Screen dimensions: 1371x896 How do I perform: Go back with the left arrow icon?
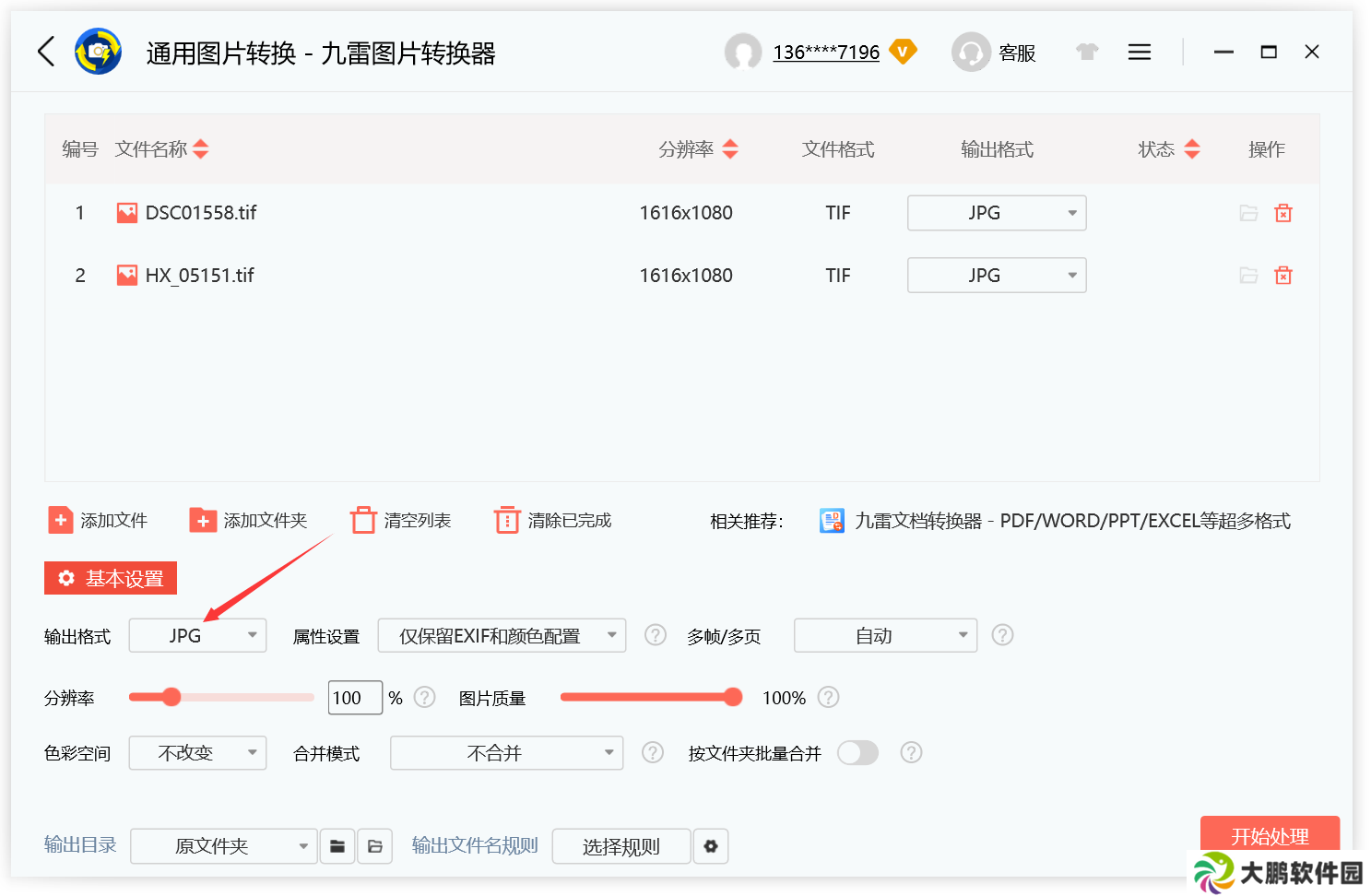click(x=46, y=52)
